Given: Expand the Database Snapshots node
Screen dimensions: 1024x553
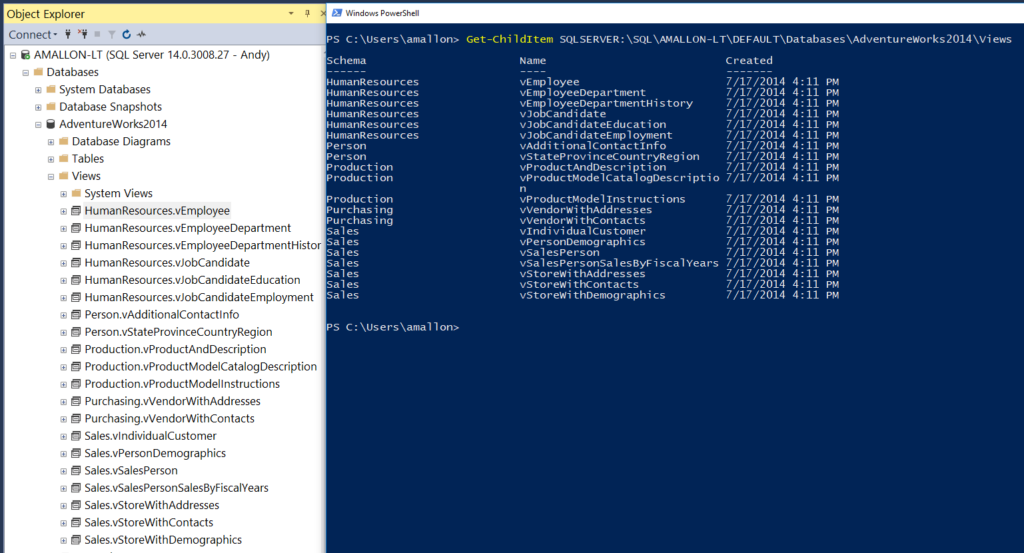Looking at the screenshot, I should [38, 107].
